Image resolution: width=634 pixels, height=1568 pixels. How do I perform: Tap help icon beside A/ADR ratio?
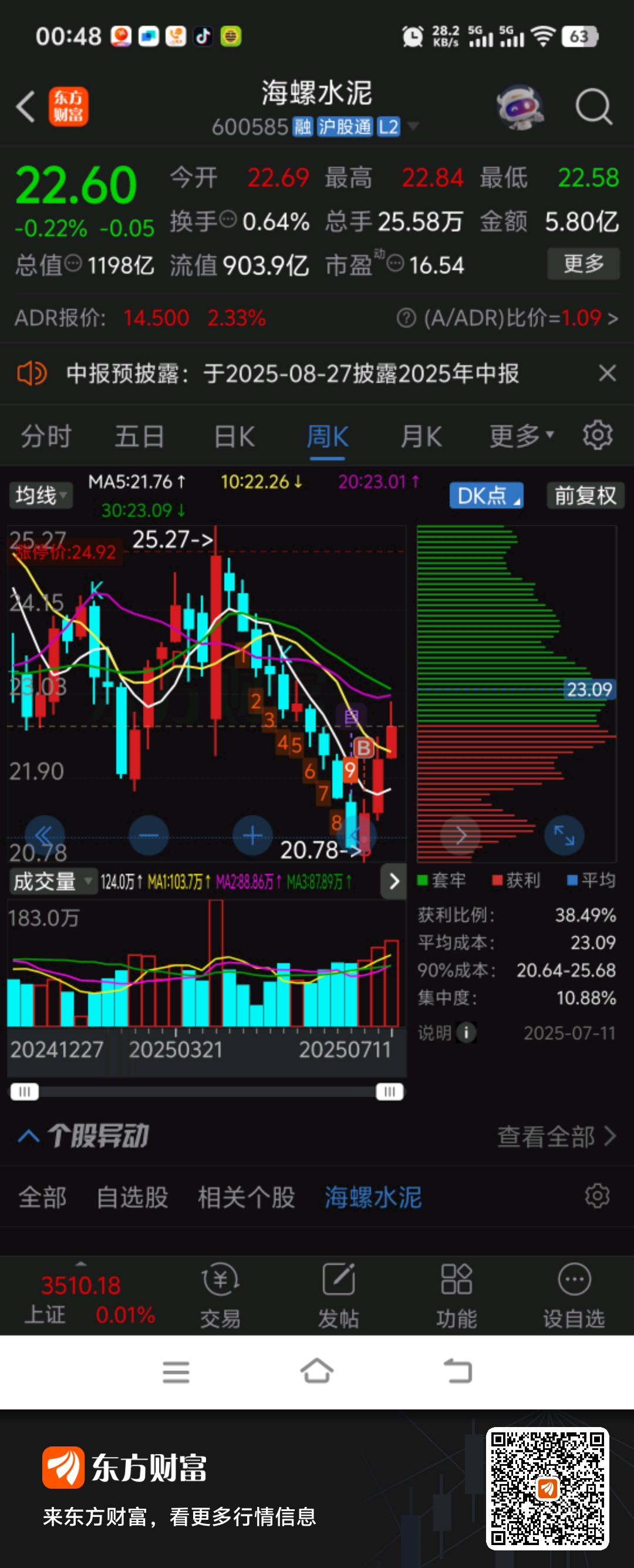[x=406, y=318]
